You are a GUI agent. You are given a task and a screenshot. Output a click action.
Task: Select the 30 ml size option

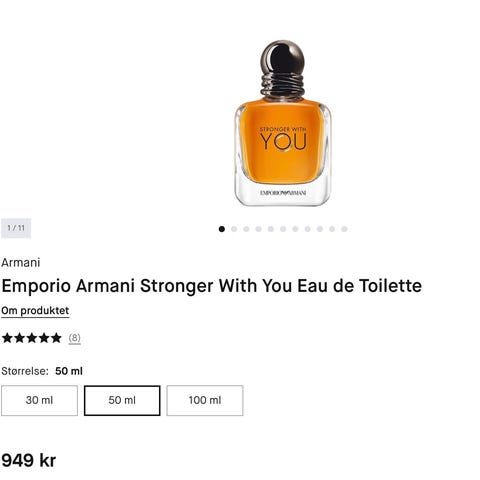[x=39, y=400]
